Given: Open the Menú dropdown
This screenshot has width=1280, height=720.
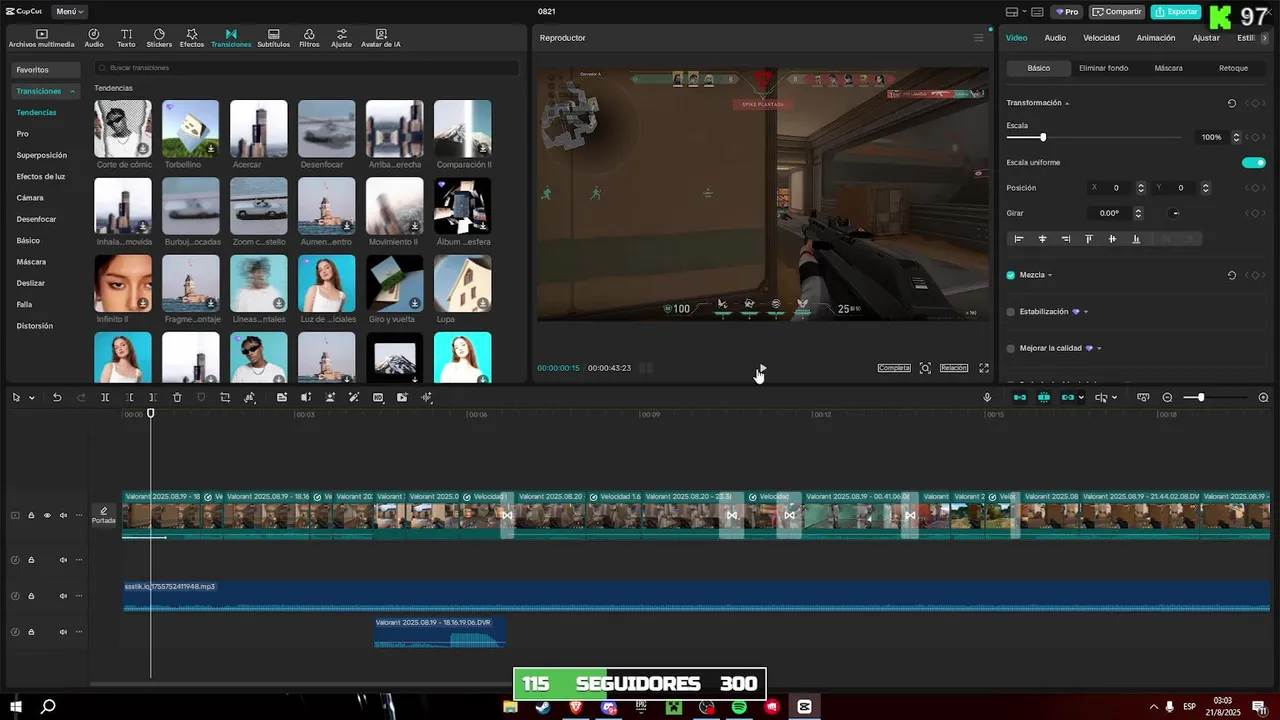Looking at the screenshot, I should [x=69, y=12].
